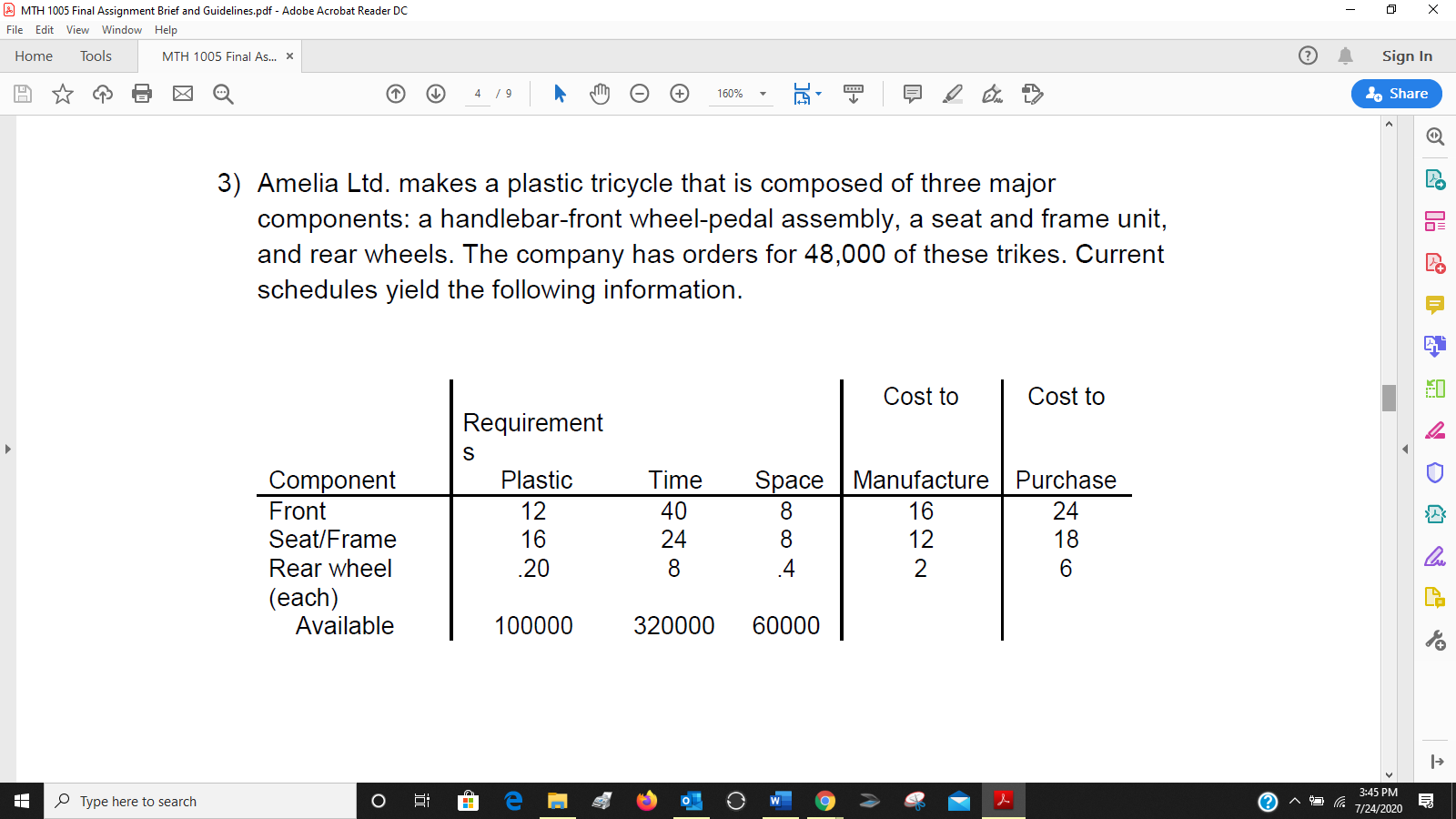The width and height of the screenshot is (1456, 819).
Task: Open the Edit menu
Action: [45, 30]
